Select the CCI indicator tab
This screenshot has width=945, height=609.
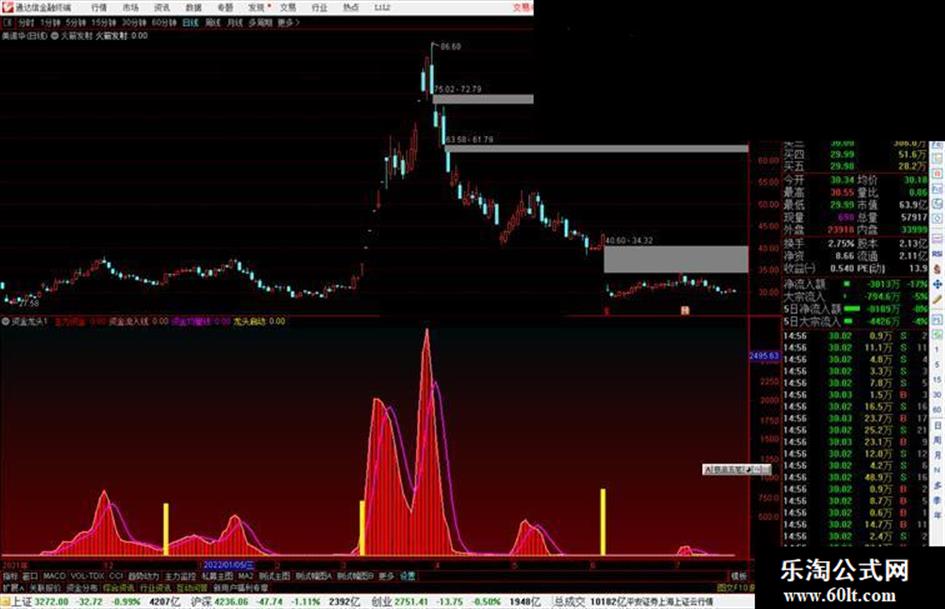(x=116, y=576)
